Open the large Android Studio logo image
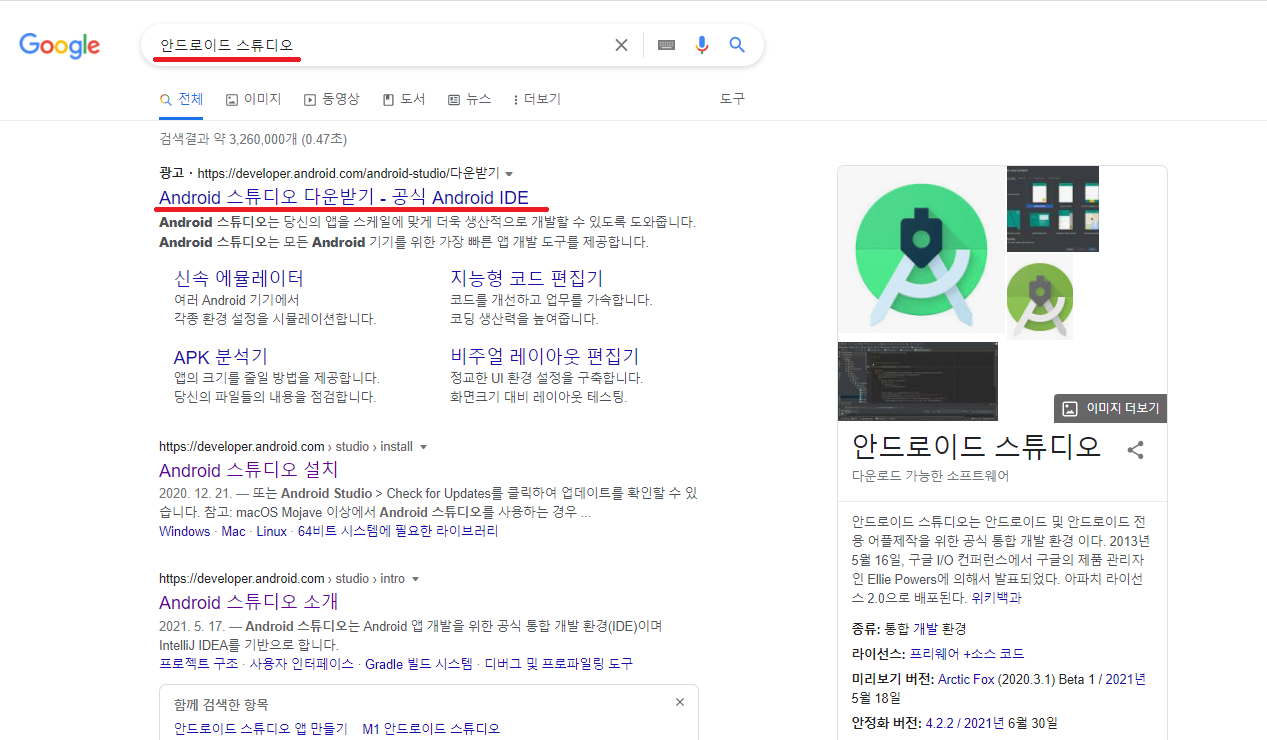The width and height of the screenshot is (1267, 740). click(x=921, y=249)
